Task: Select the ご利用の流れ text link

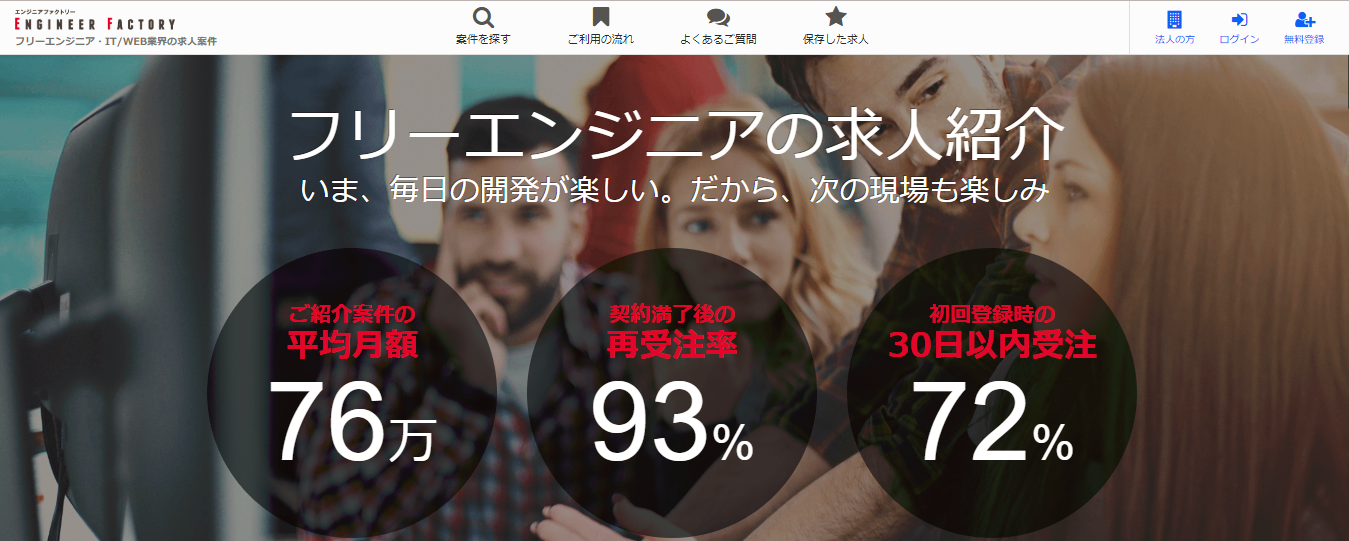Action: tap(600, 39)
